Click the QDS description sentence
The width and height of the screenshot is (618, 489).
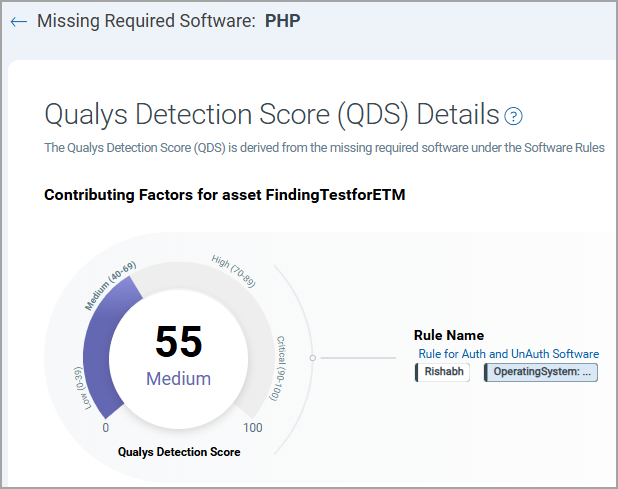coord(324,148)
